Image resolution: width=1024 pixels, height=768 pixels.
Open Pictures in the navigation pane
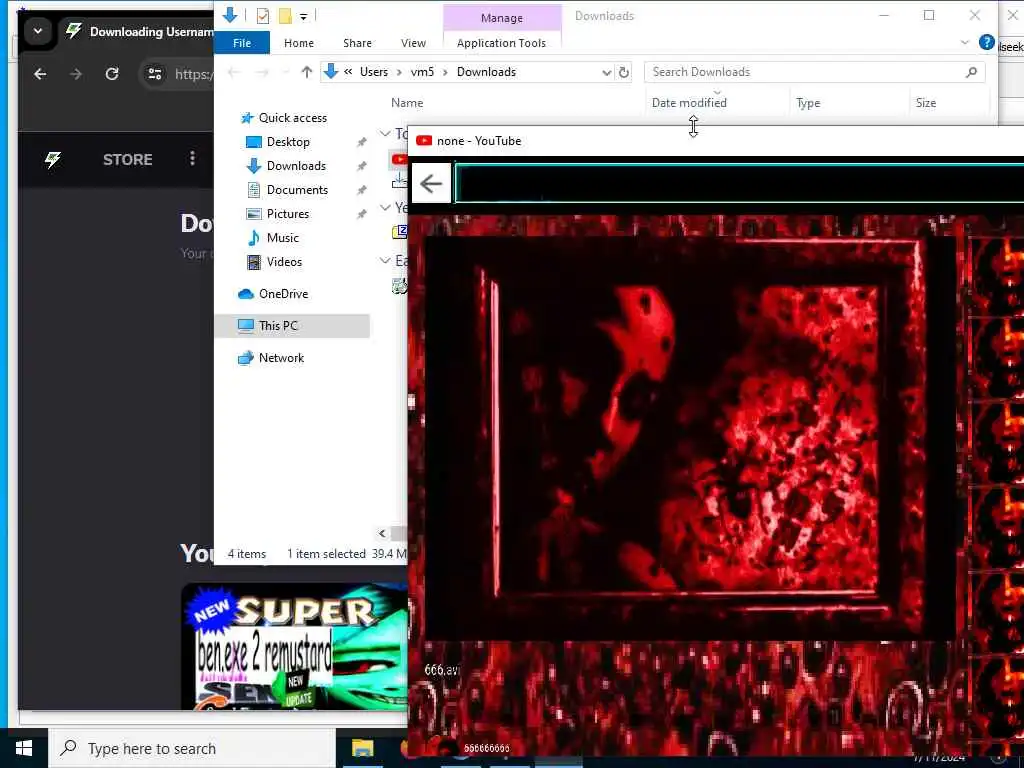pos(287,214)
